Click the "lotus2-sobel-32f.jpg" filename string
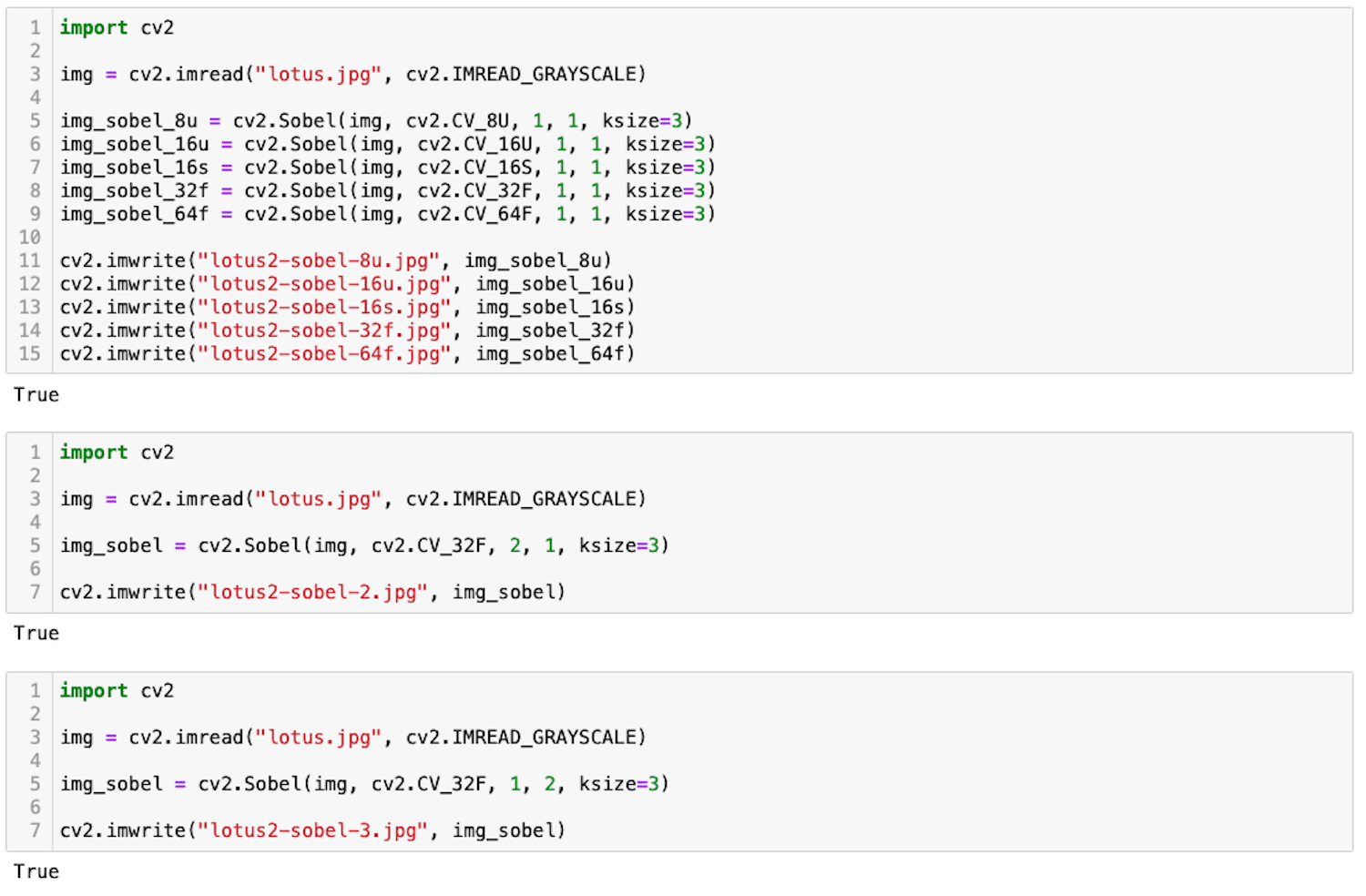1366x896 pixels. tap(324, 331)
